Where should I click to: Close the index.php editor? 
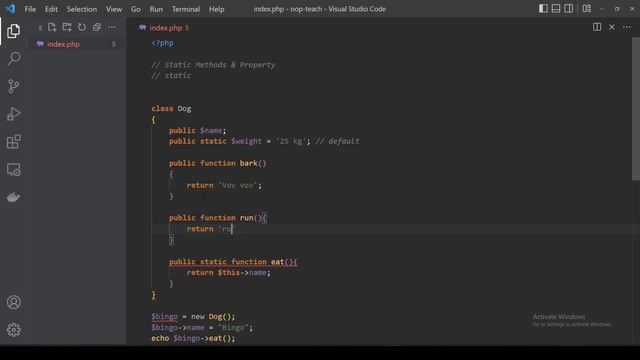pos(612,27)
